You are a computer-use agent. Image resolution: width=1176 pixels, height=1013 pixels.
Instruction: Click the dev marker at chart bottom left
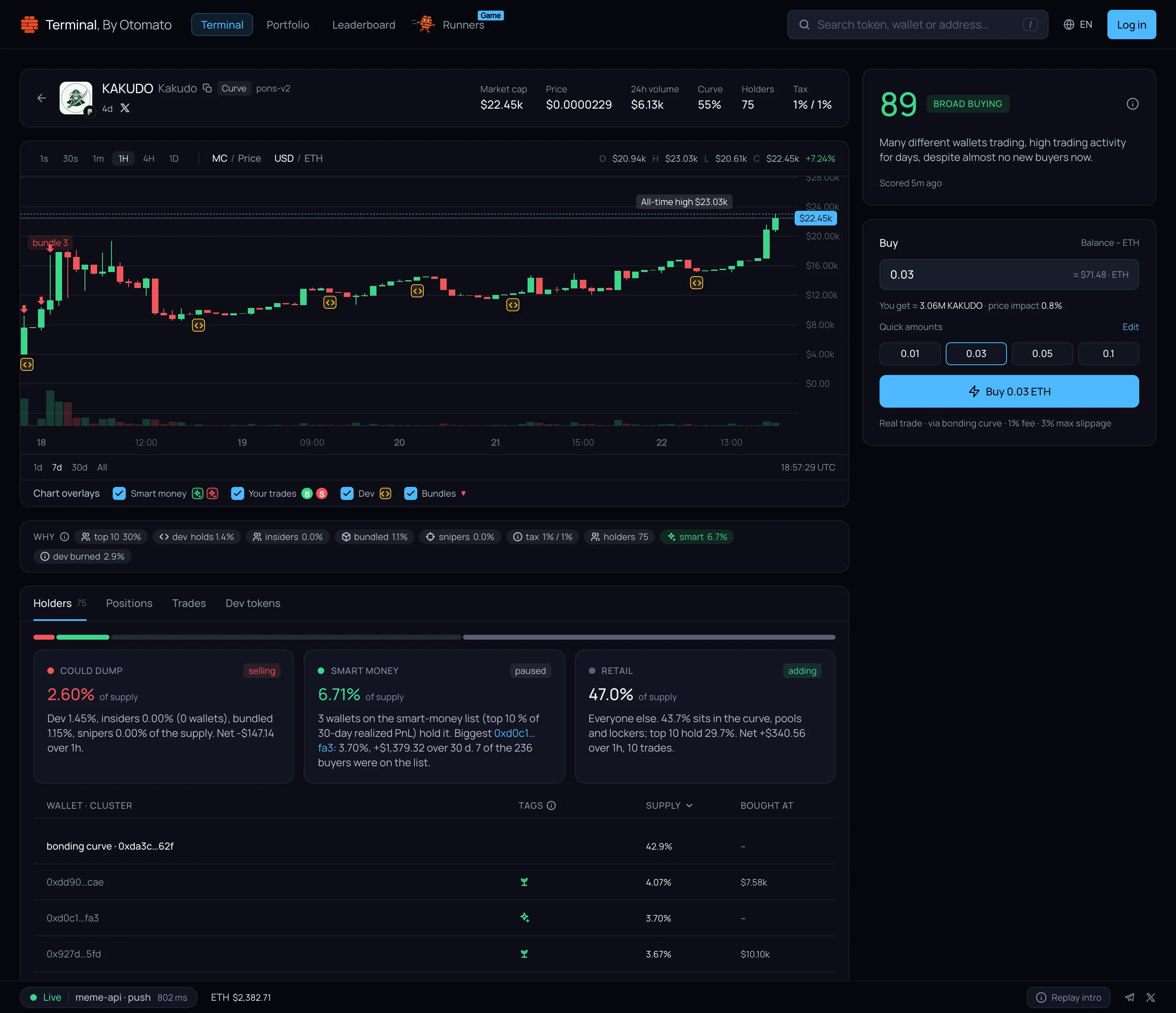tap(27, 364)
